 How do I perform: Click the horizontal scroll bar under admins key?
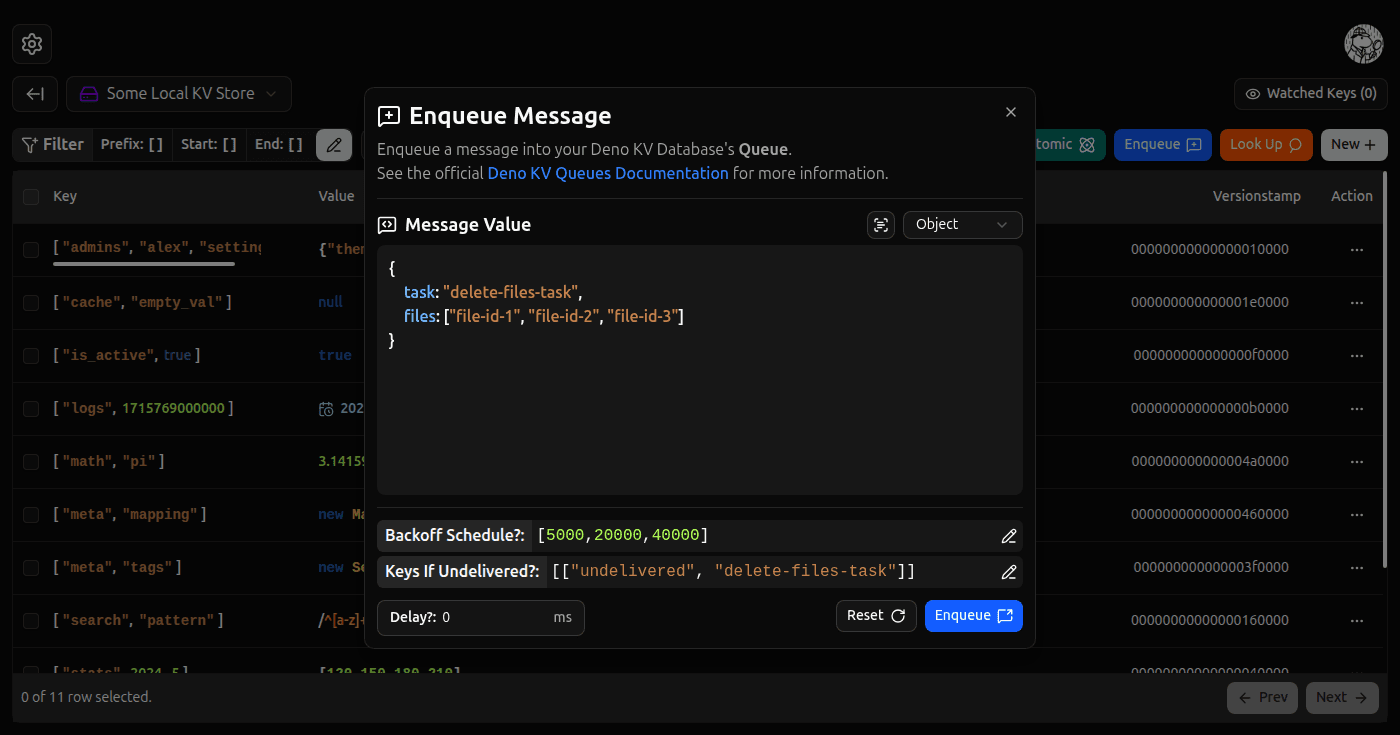(x=144, y=264)
